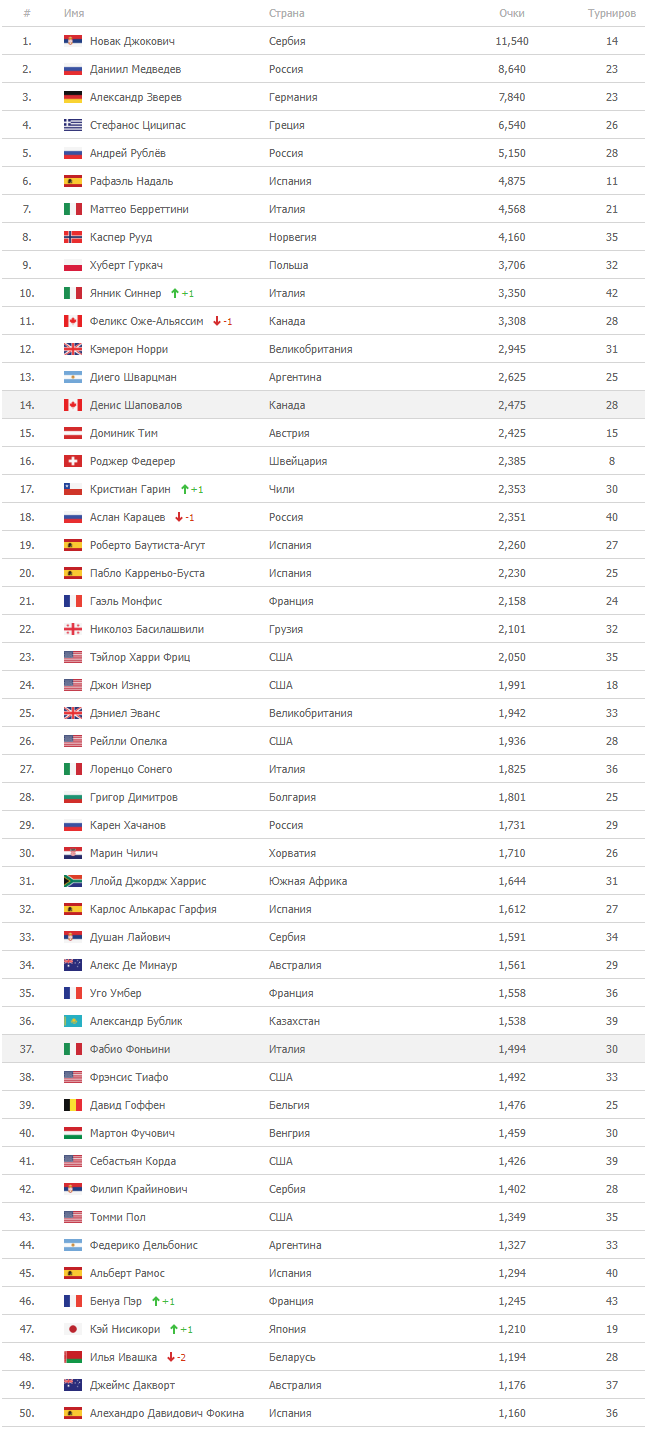Click the green up arrow beside Янник Синнер
The height and width of the screenshot is (1429, 645).
pos(174,293)
